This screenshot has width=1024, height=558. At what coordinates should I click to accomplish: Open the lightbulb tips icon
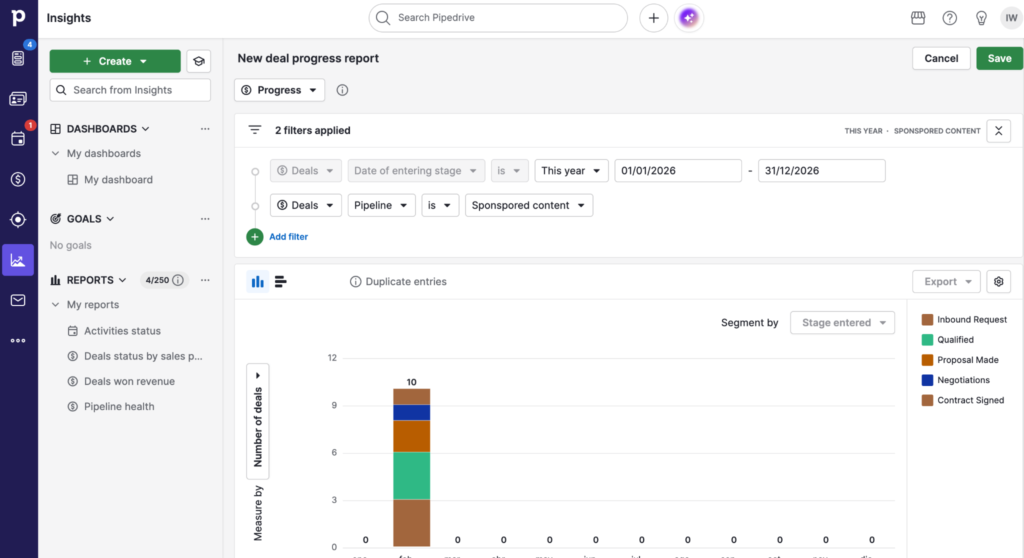(981, 18)
